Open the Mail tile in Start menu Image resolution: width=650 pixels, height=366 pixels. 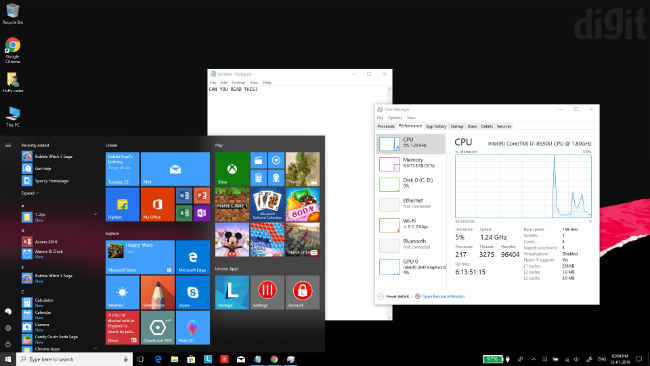(175, 169)
